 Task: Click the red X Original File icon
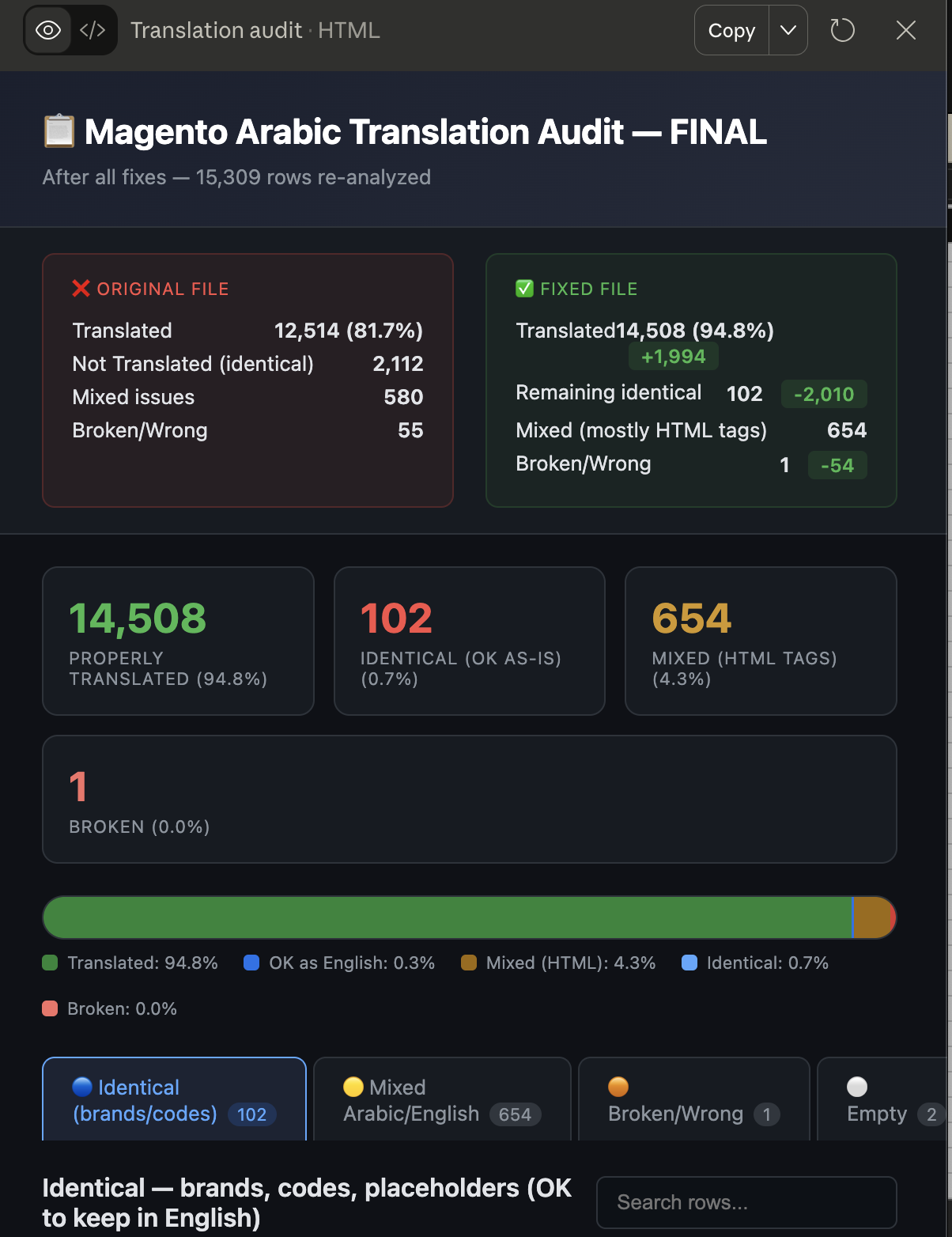pos(81,289)
